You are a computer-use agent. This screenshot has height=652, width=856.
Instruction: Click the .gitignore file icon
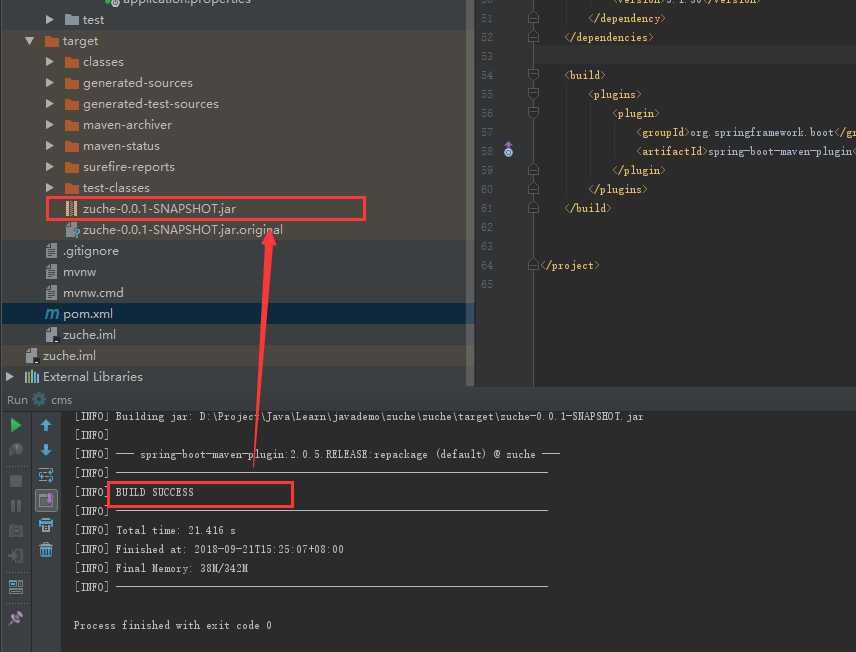(x=51, y=251)
